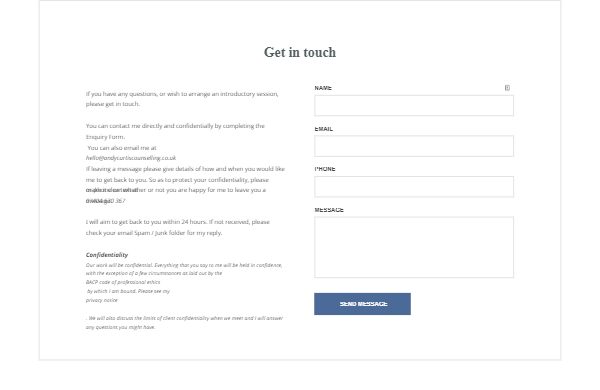Click the phone number under leaving a message
This screenshot has height=390, width=600.
pyautogui.click(x=106, y=201)
